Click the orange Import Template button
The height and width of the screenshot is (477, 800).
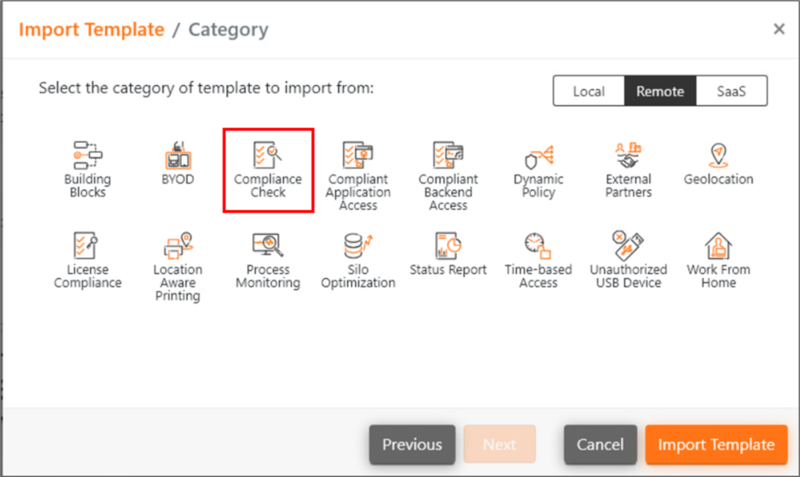click(716, 444)
